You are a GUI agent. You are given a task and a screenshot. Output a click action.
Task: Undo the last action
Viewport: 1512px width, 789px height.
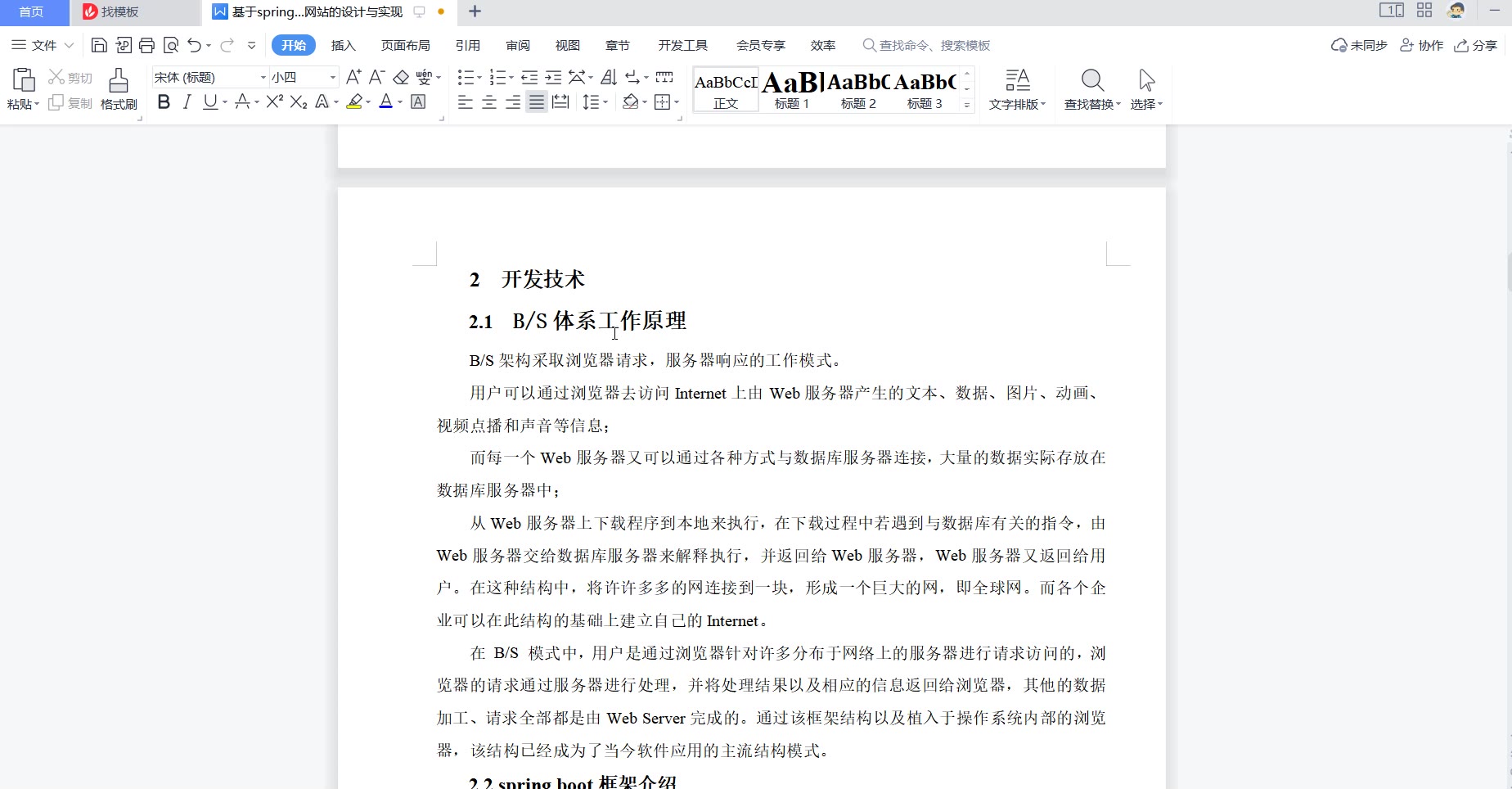[194, 45]
